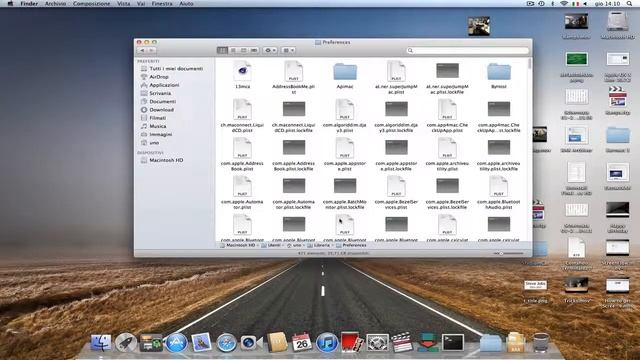Open the Composizione menu

[91, 3]
